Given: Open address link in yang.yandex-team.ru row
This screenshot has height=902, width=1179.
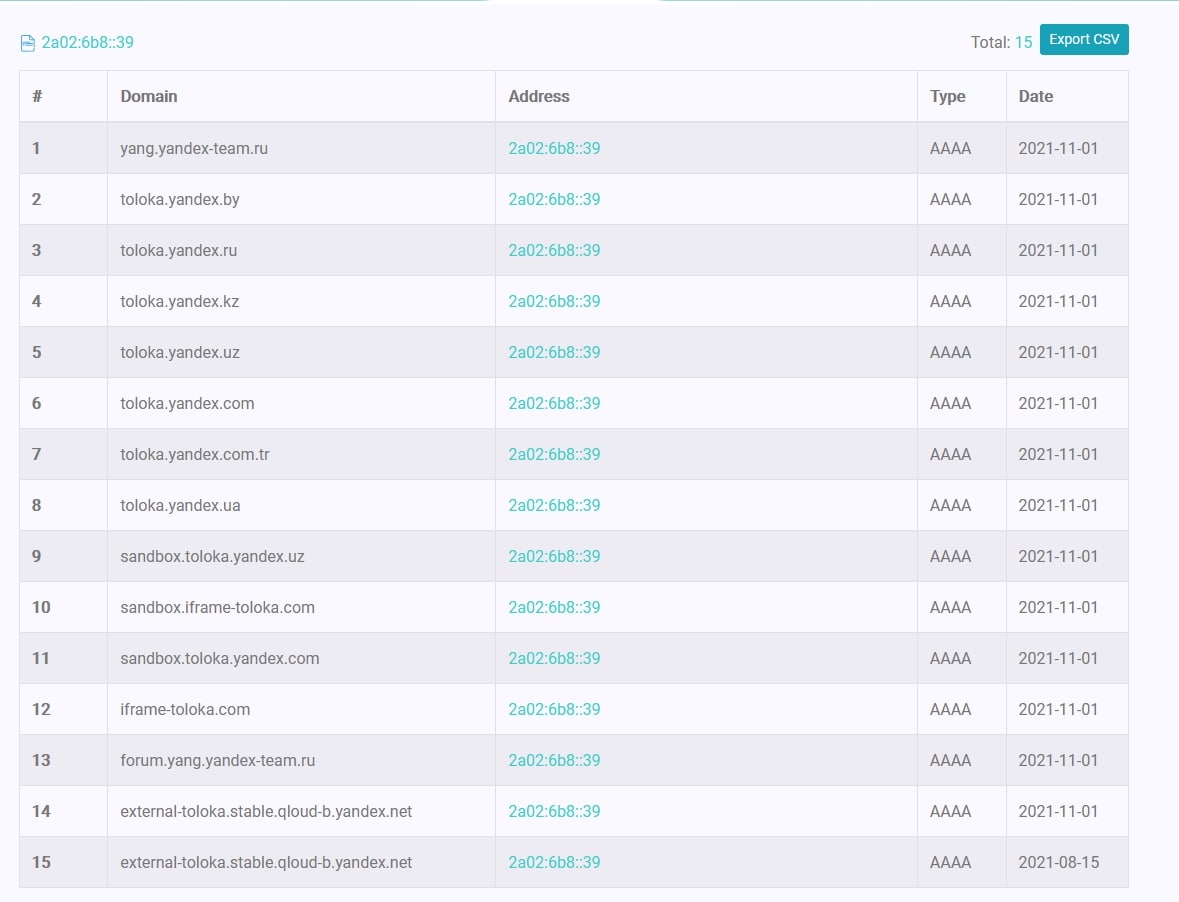Looking at the screenshot, I should (x=554, y=148).
